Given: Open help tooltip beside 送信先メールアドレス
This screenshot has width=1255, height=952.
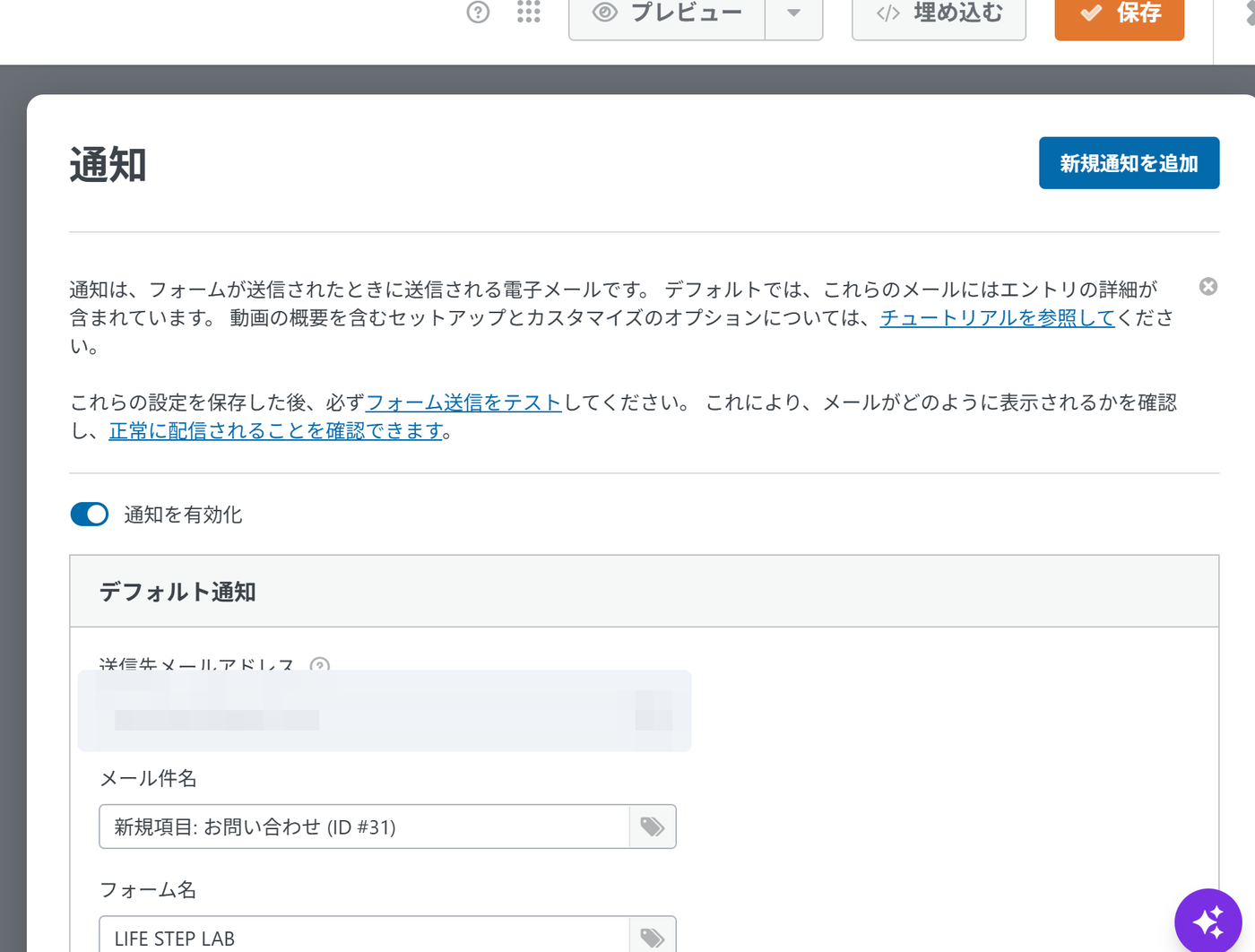Looking at the screenshot, I should click(320, 665).
